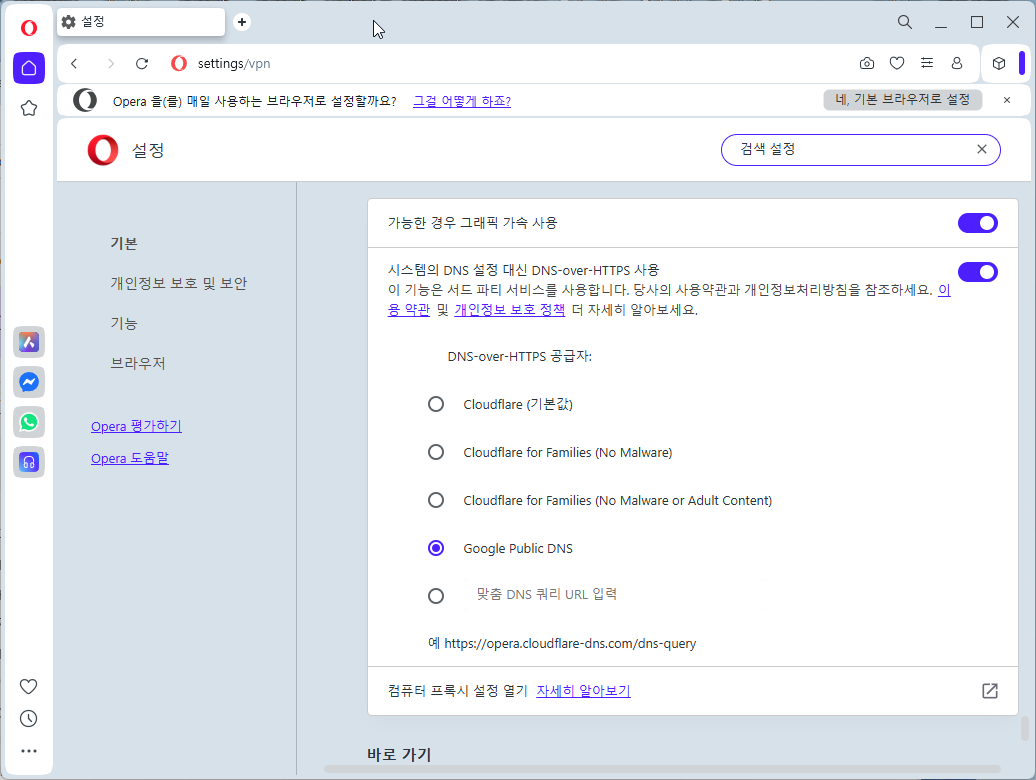Open the Player icon in the sidebar
Image resolution: width=1036 pixels, height=780 pixels.
[28, 462]
